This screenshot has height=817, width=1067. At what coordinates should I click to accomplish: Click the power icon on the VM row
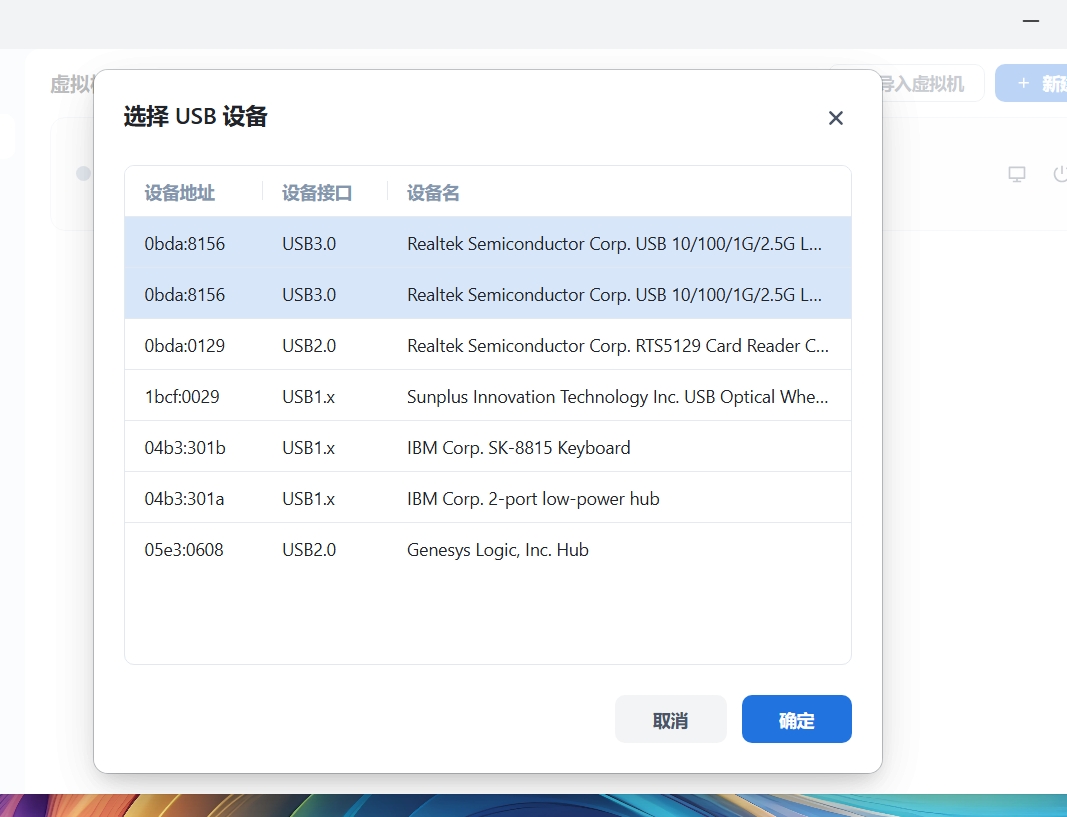(x=1059, y=173)
